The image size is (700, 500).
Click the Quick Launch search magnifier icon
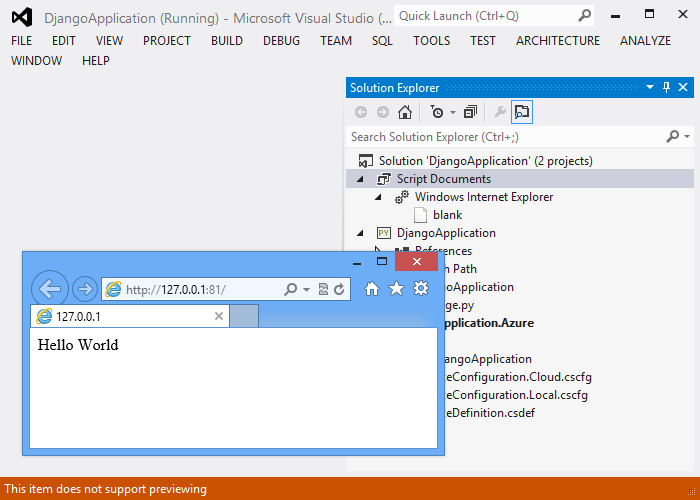(x=584, y=16)
